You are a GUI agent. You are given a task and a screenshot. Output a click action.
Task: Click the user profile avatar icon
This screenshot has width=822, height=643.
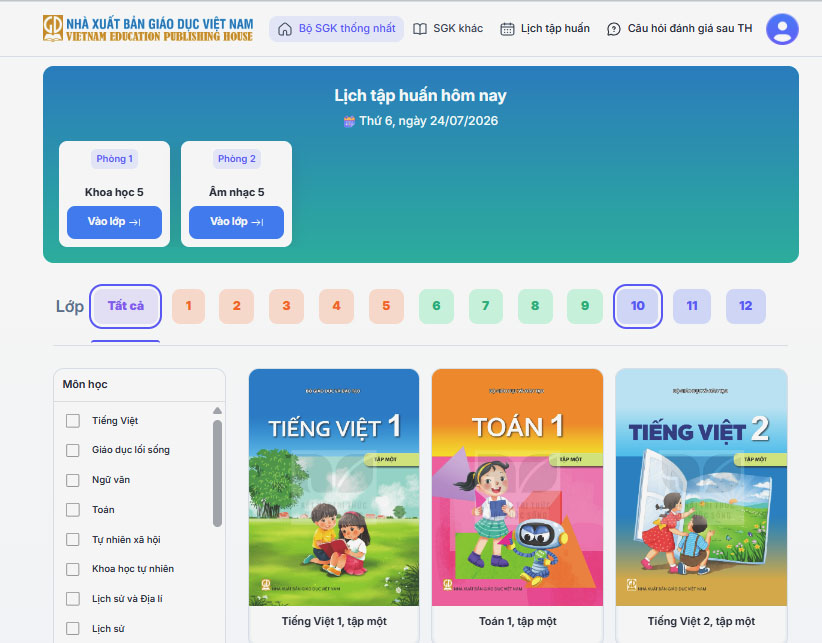point(782,29)
